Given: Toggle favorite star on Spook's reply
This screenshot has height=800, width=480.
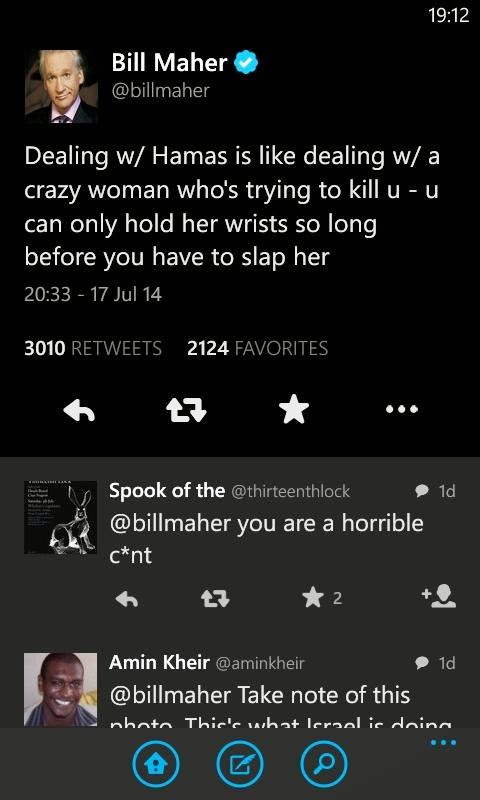Looking at the screenshot, I should (311, 598).
